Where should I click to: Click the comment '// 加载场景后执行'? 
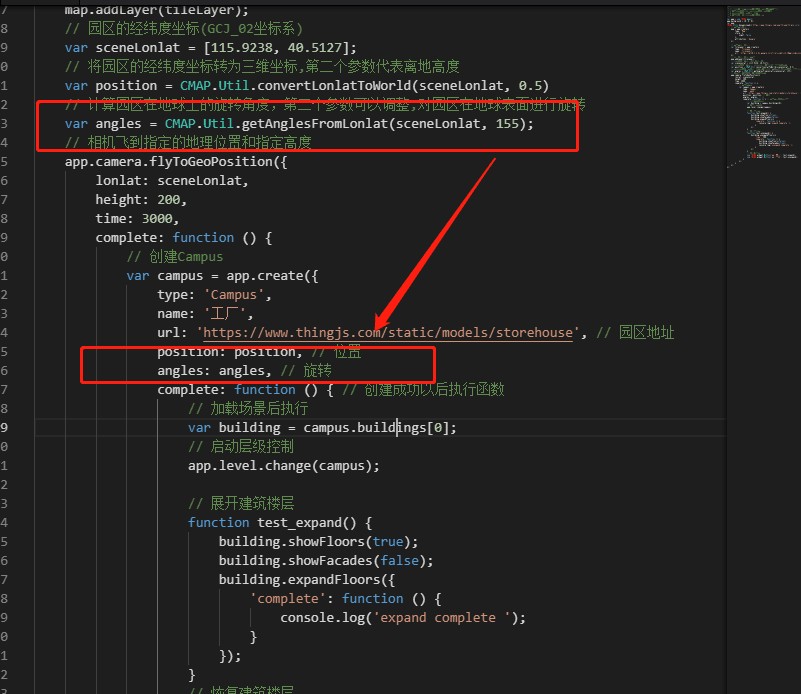tap(248, 409)
